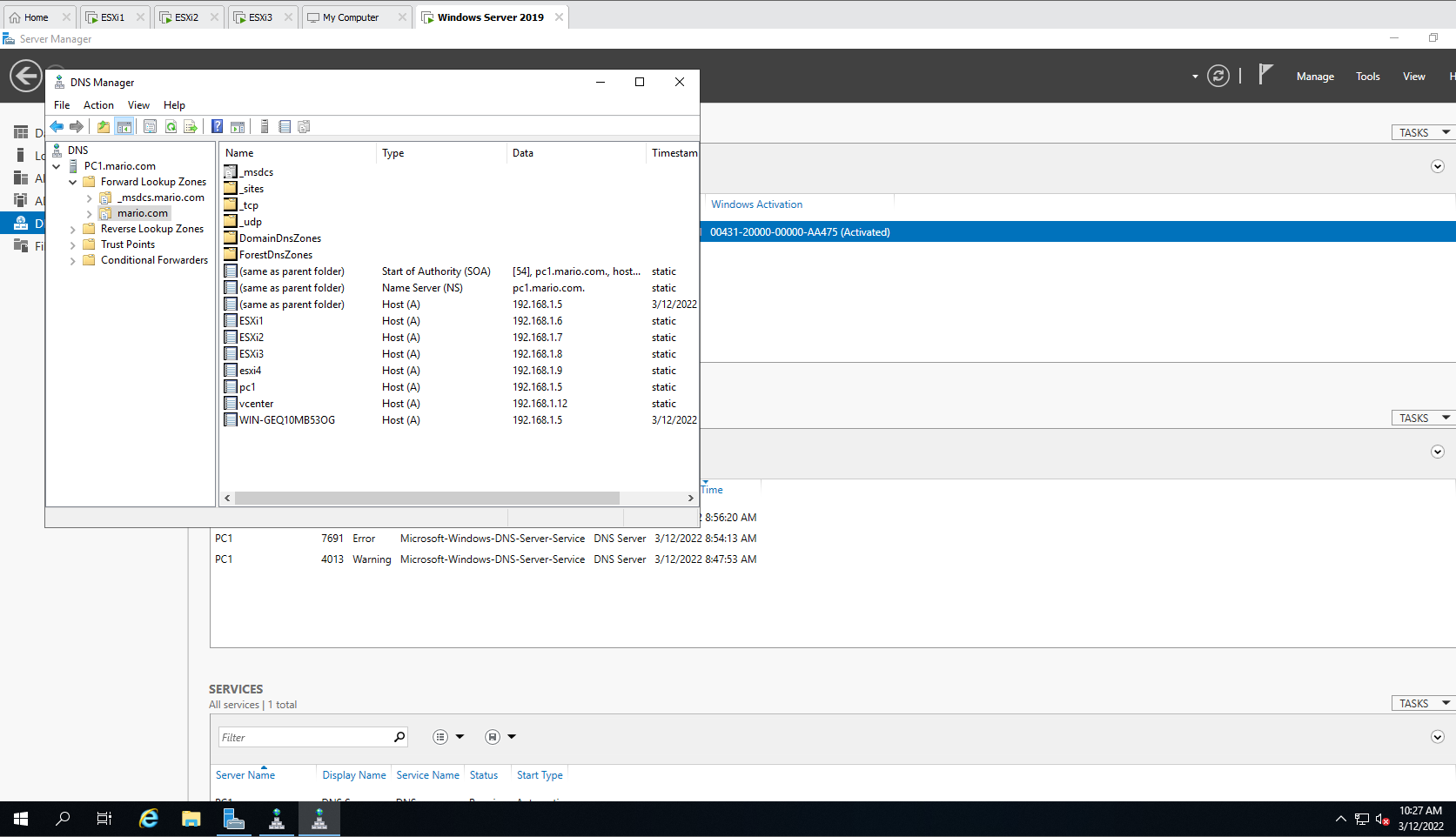The width and height of the screenshot is (1456, 837).
Task: Open the Tools menu in Server Manager
Action: [x=1367, y=77]
